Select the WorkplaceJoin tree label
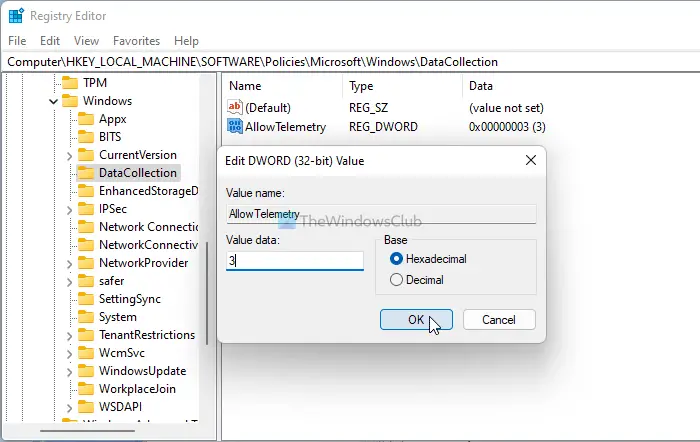 coord(137,389)
